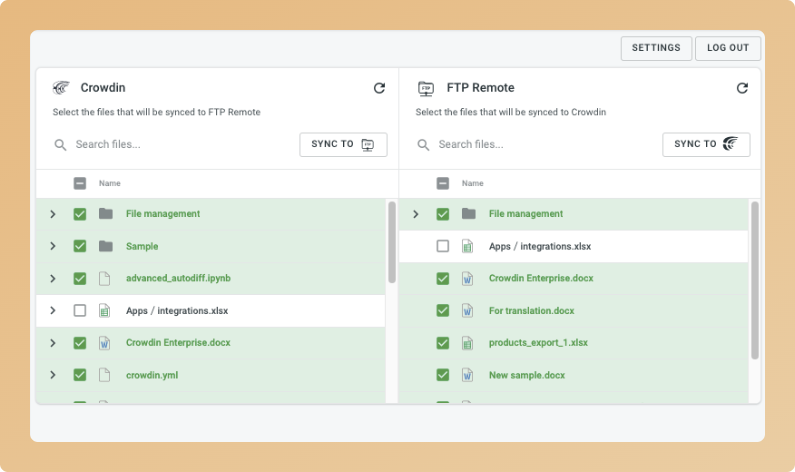Click Name column header in Crowdin panel

tap(110, 183)
